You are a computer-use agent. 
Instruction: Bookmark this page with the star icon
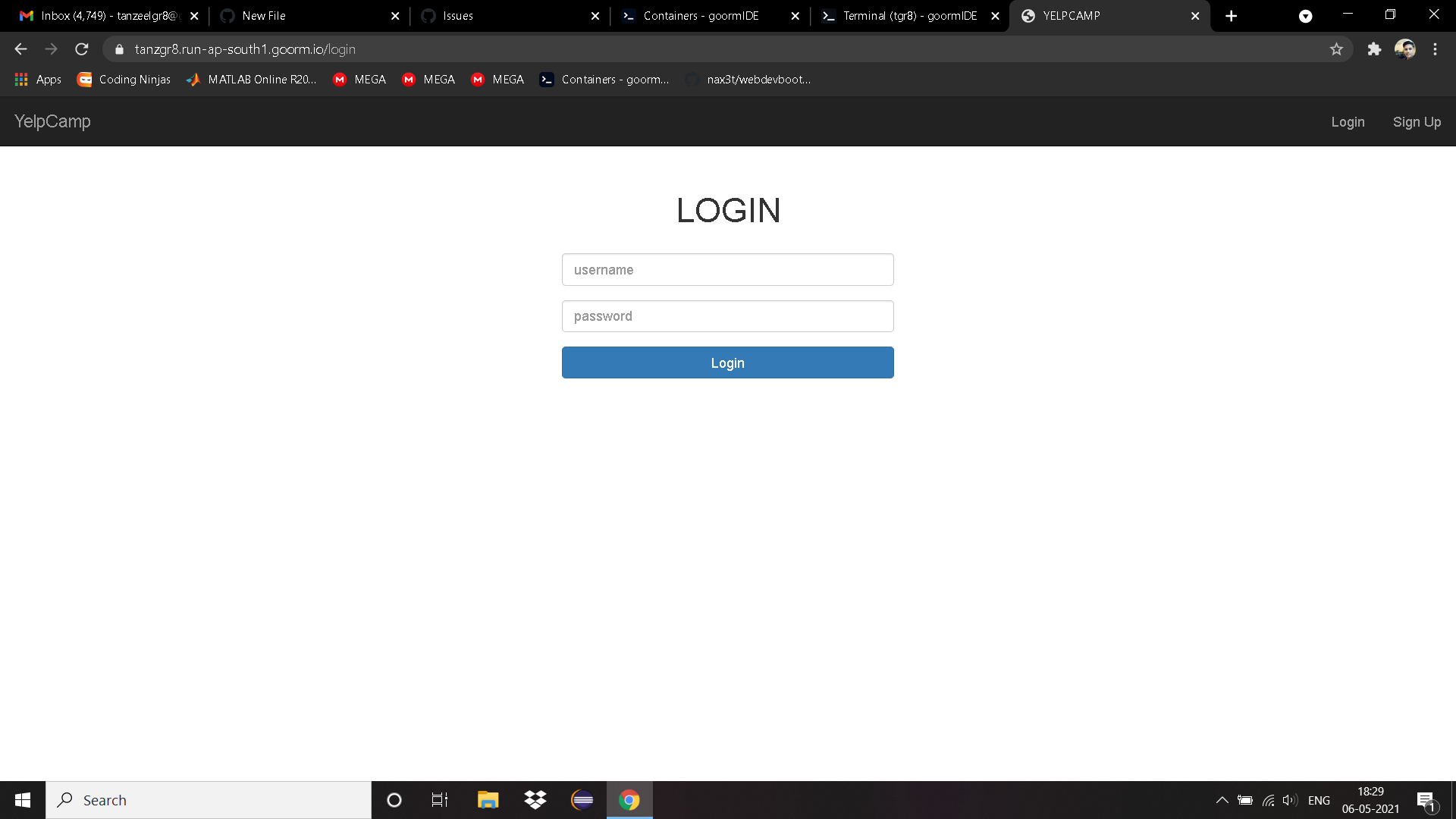coord(1336,49)
